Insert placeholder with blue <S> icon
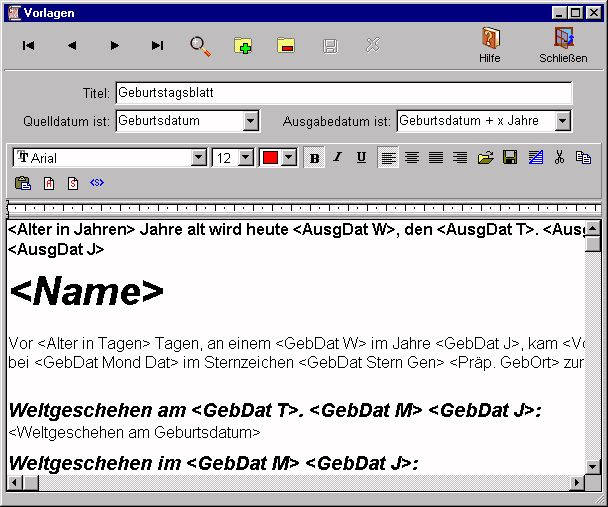The width and height of the screenshot is (608, 507). coord(97,182)
